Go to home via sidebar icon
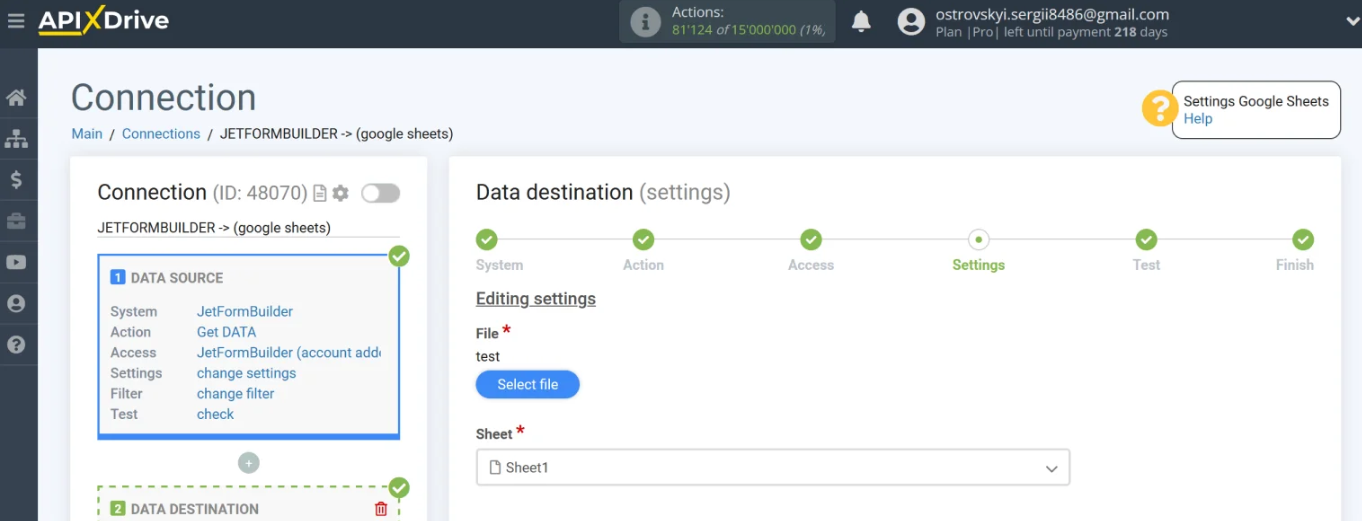 (16, 98)
